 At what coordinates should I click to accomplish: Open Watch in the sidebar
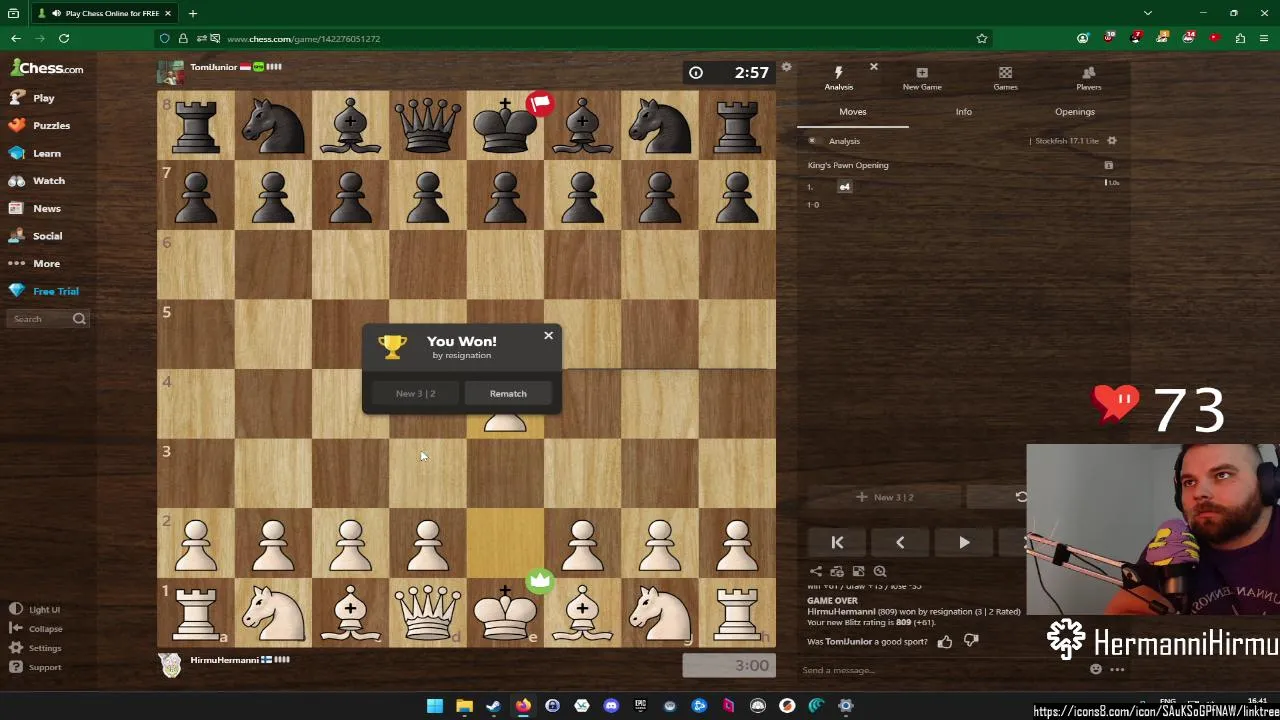(x=37, y=181)
